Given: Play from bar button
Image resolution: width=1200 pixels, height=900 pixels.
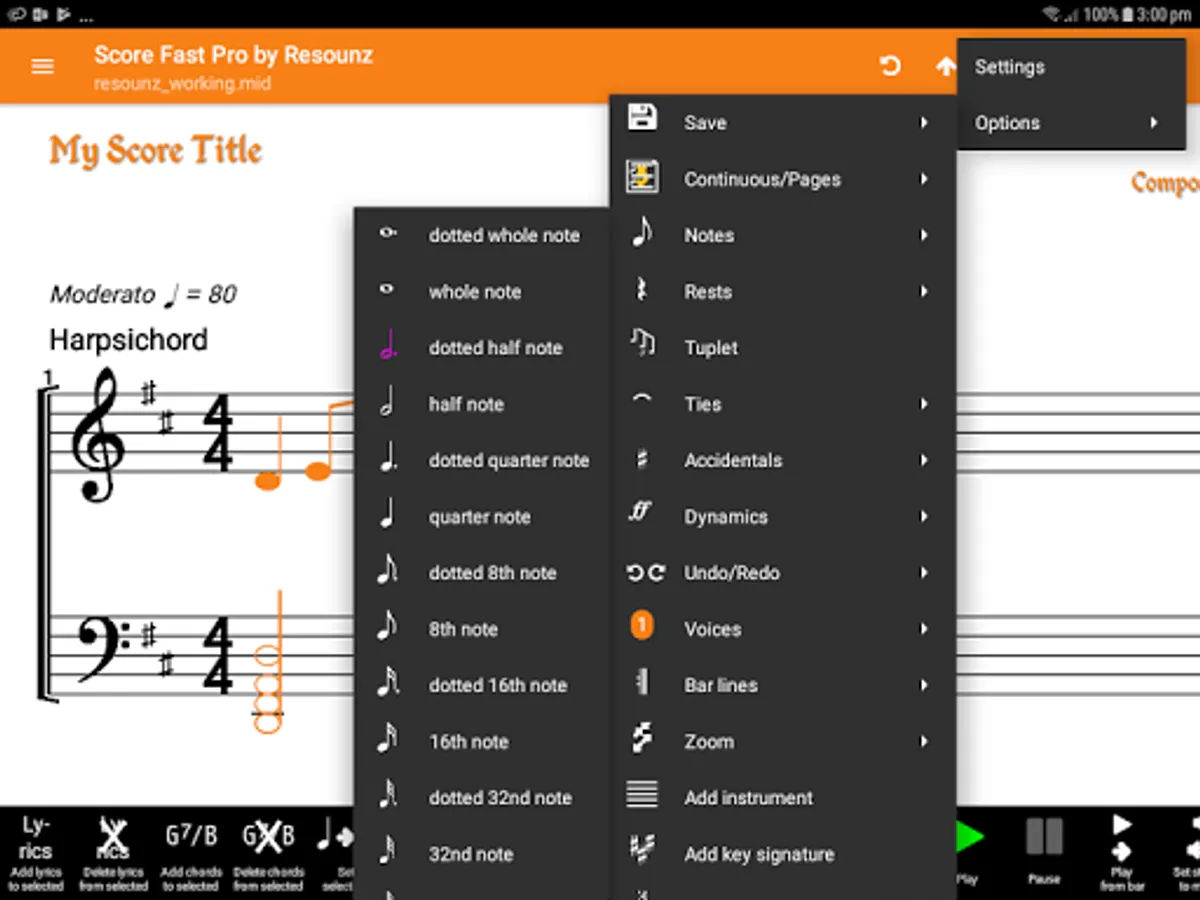Looking at the screenshot, I should (x=1122, y=851).
